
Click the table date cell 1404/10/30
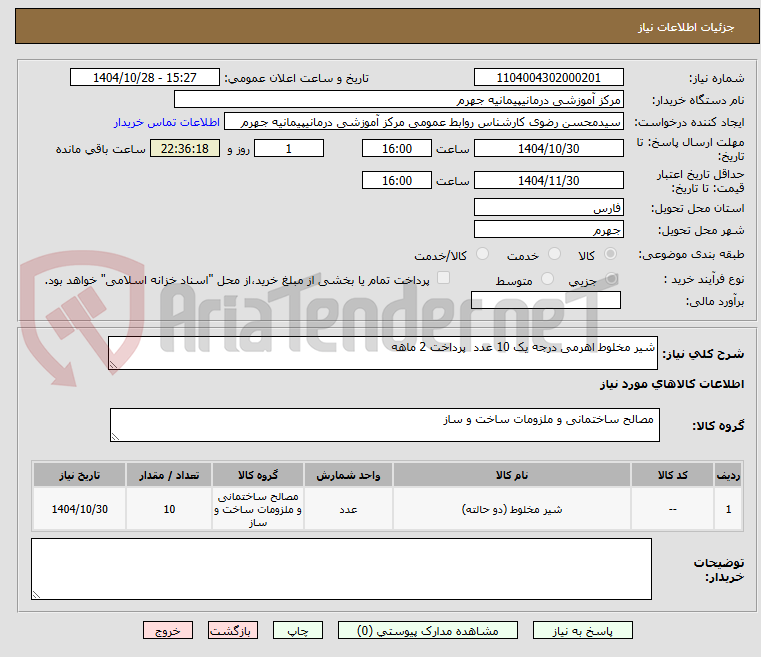(80, 509)
